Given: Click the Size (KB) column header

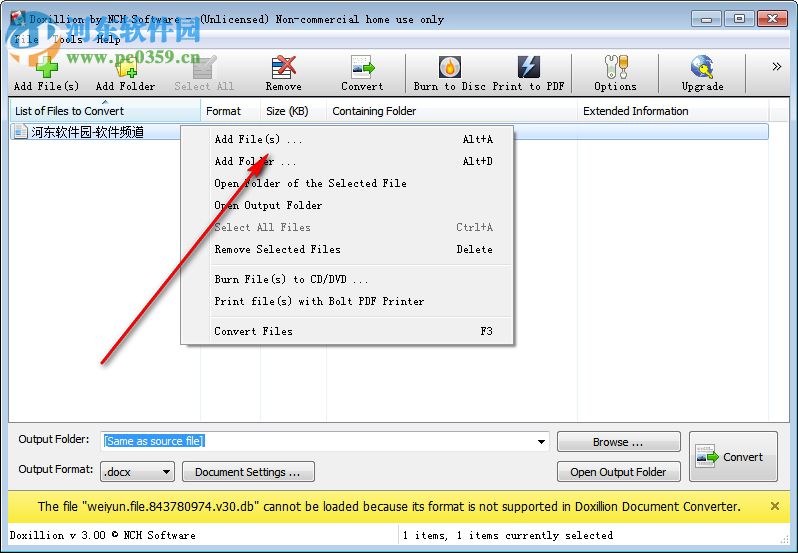Looking at the screenshot, I should click(294, 110).
